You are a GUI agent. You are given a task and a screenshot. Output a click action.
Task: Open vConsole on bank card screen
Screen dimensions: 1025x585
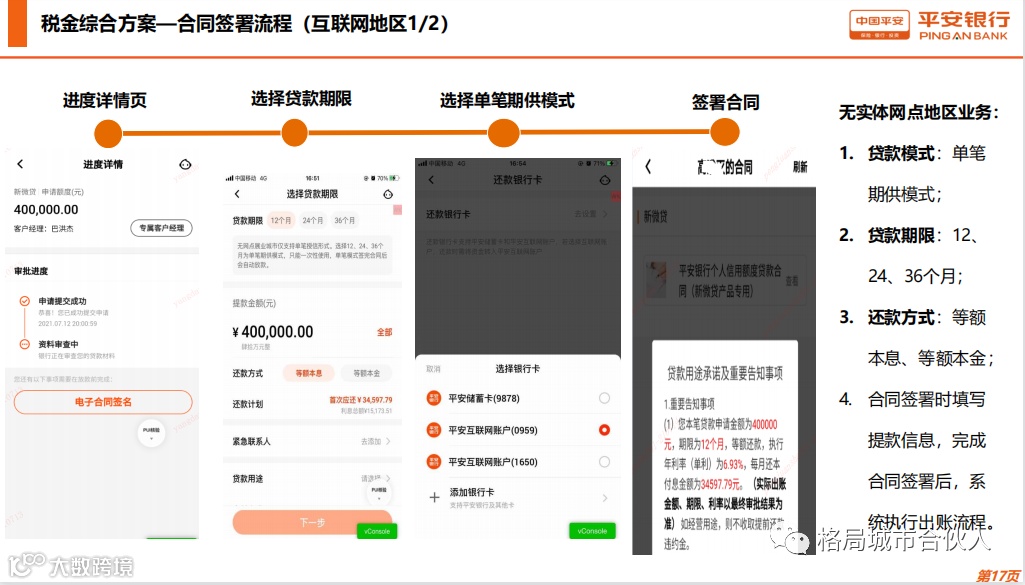[592, 531]
